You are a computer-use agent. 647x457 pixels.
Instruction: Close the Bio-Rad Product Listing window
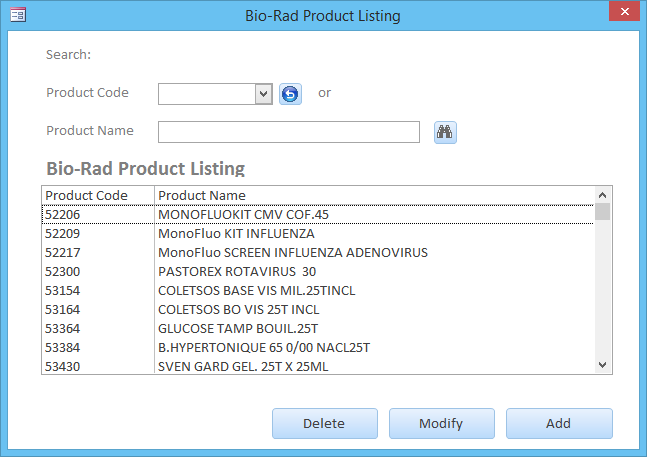click(624, 11)
